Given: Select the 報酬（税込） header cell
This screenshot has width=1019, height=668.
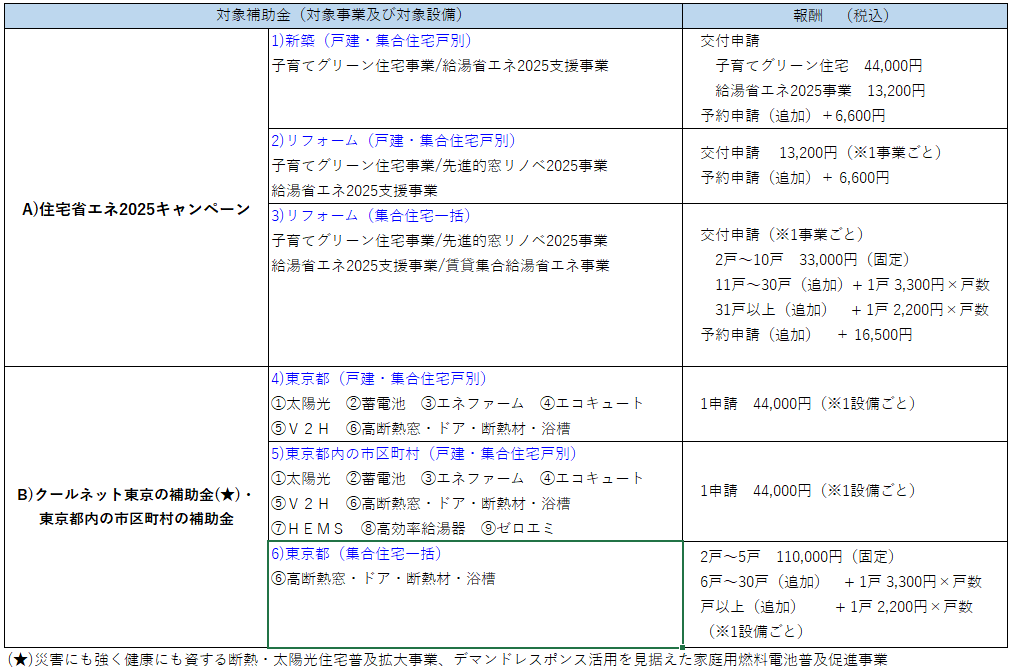Looking at the screenshot, I should tap(845, 16).
